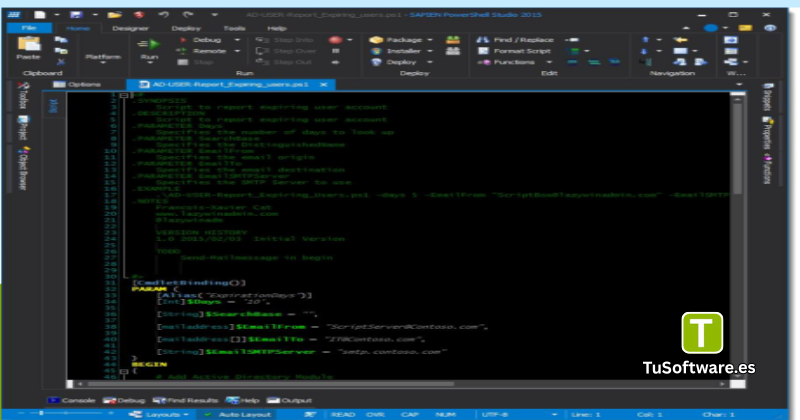Toggle Auto Layout in status bar
This screenshot has height=420, width=800.
[x=238, y=414]
